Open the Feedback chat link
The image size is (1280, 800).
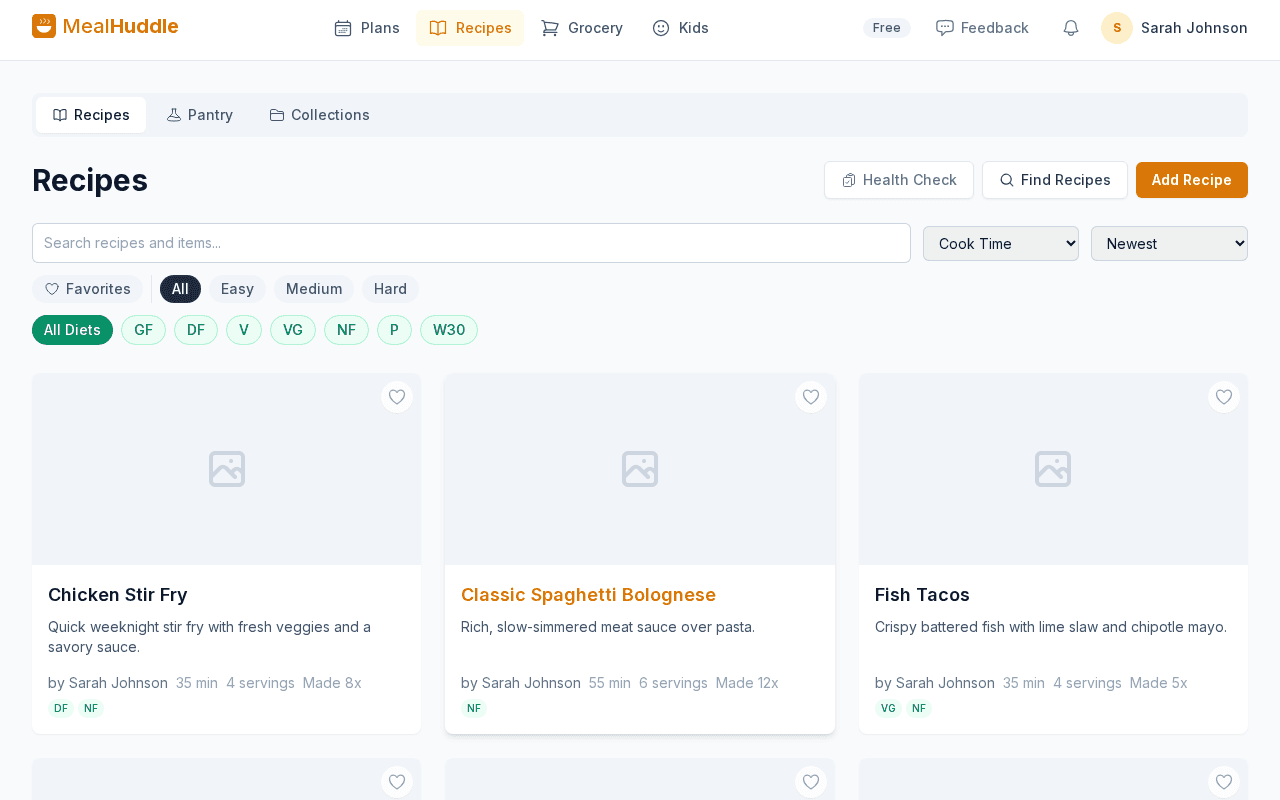pos(982,28)
